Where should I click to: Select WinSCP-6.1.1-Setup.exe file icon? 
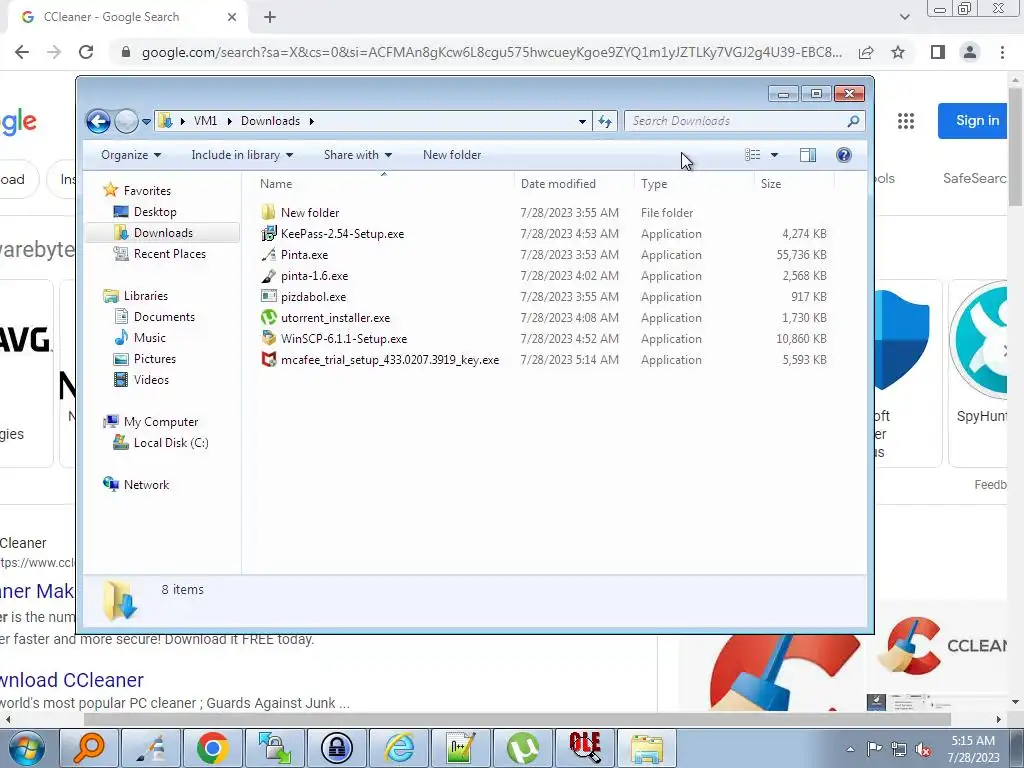pos(268,338)
